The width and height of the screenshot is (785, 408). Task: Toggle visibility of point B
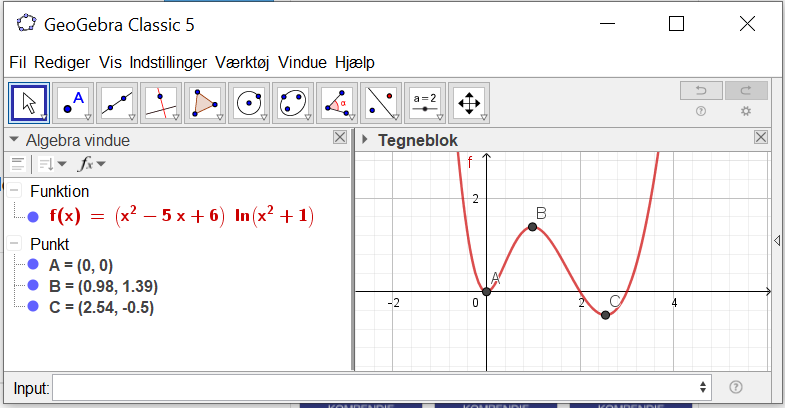pos(33,285)
